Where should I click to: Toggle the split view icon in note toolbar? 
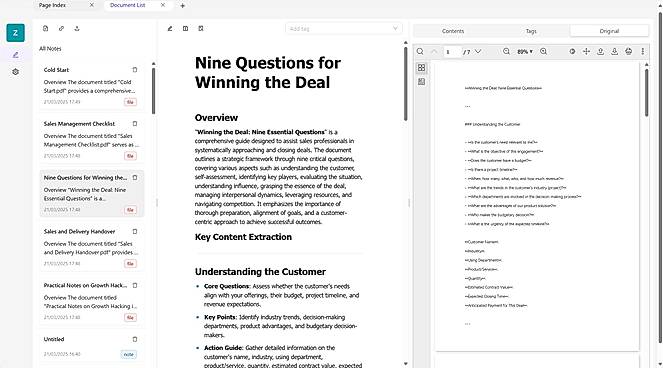pos(185,28)
